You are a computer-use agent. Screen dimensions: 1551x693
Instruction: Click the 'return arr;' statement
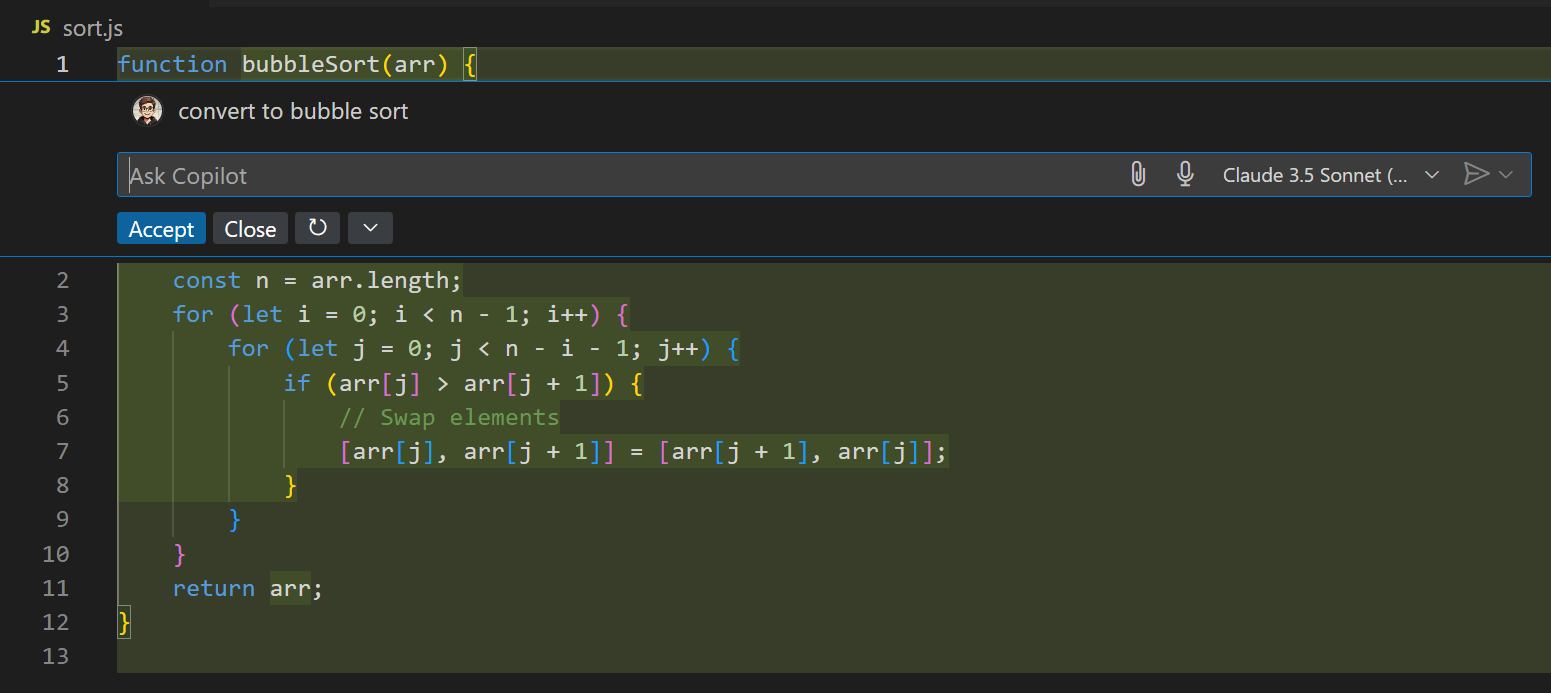248,588
